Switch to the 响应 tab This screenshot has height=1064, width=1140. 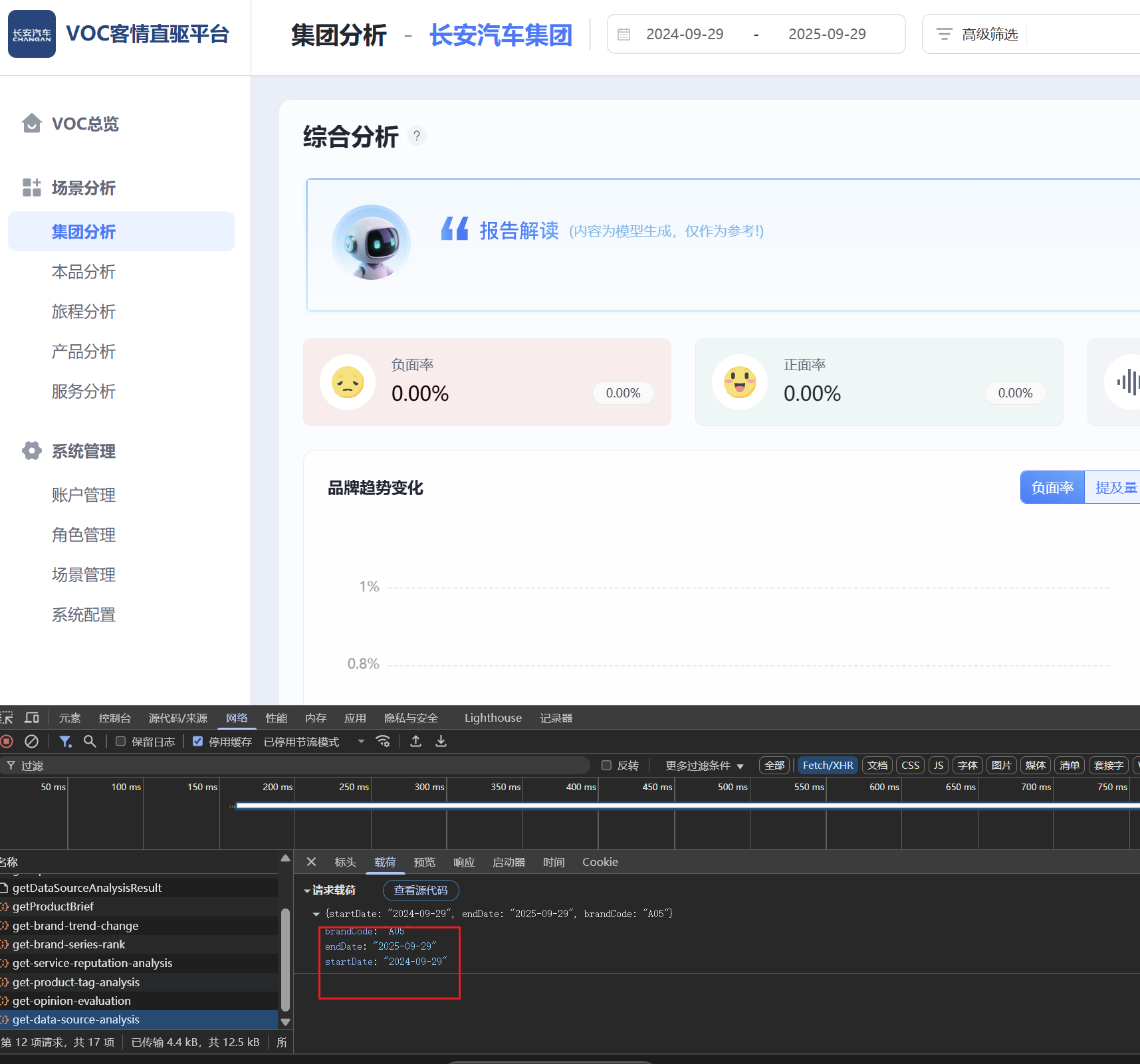point(464,862)
